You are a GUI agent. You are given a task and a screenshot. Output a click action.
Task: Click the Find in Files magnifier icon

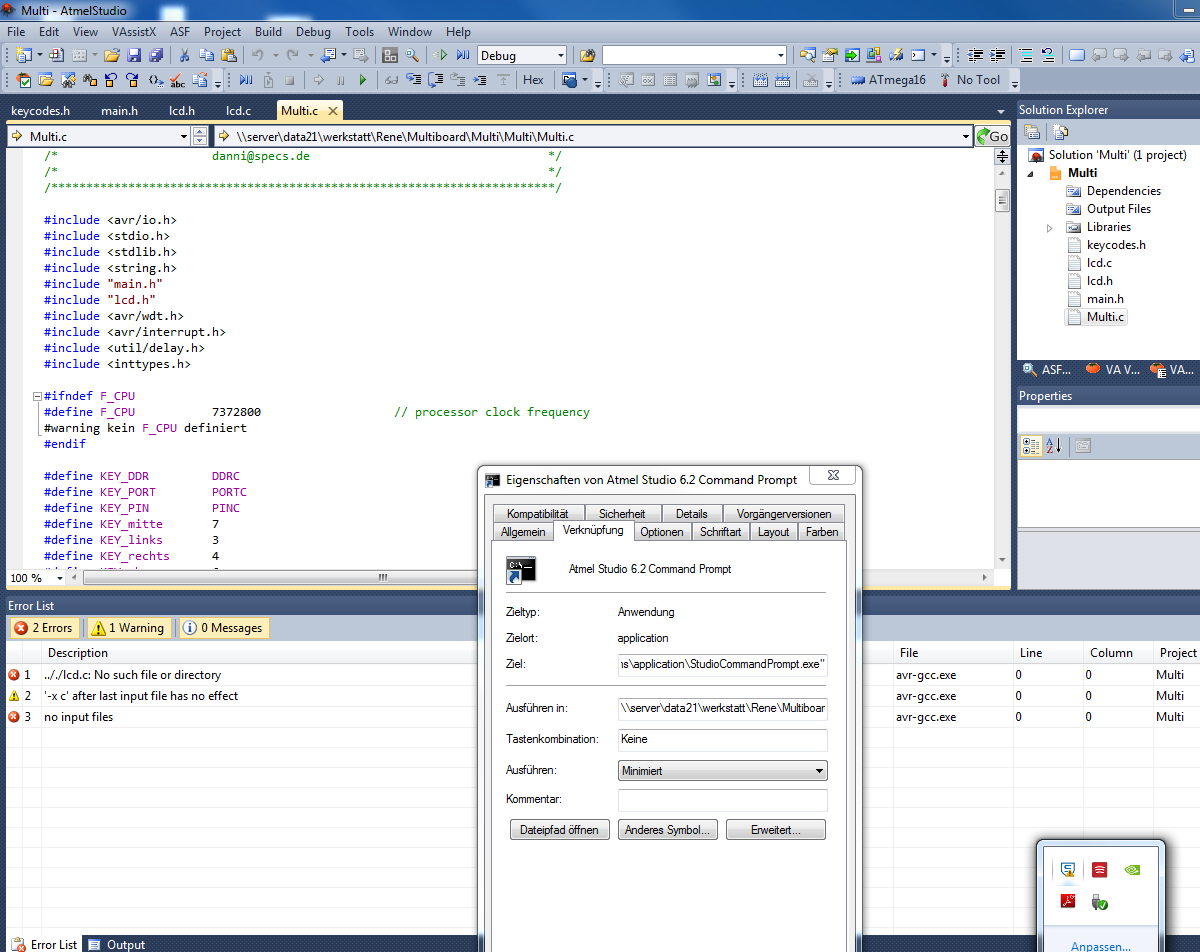pyautogui.click(x=411, y=55)
